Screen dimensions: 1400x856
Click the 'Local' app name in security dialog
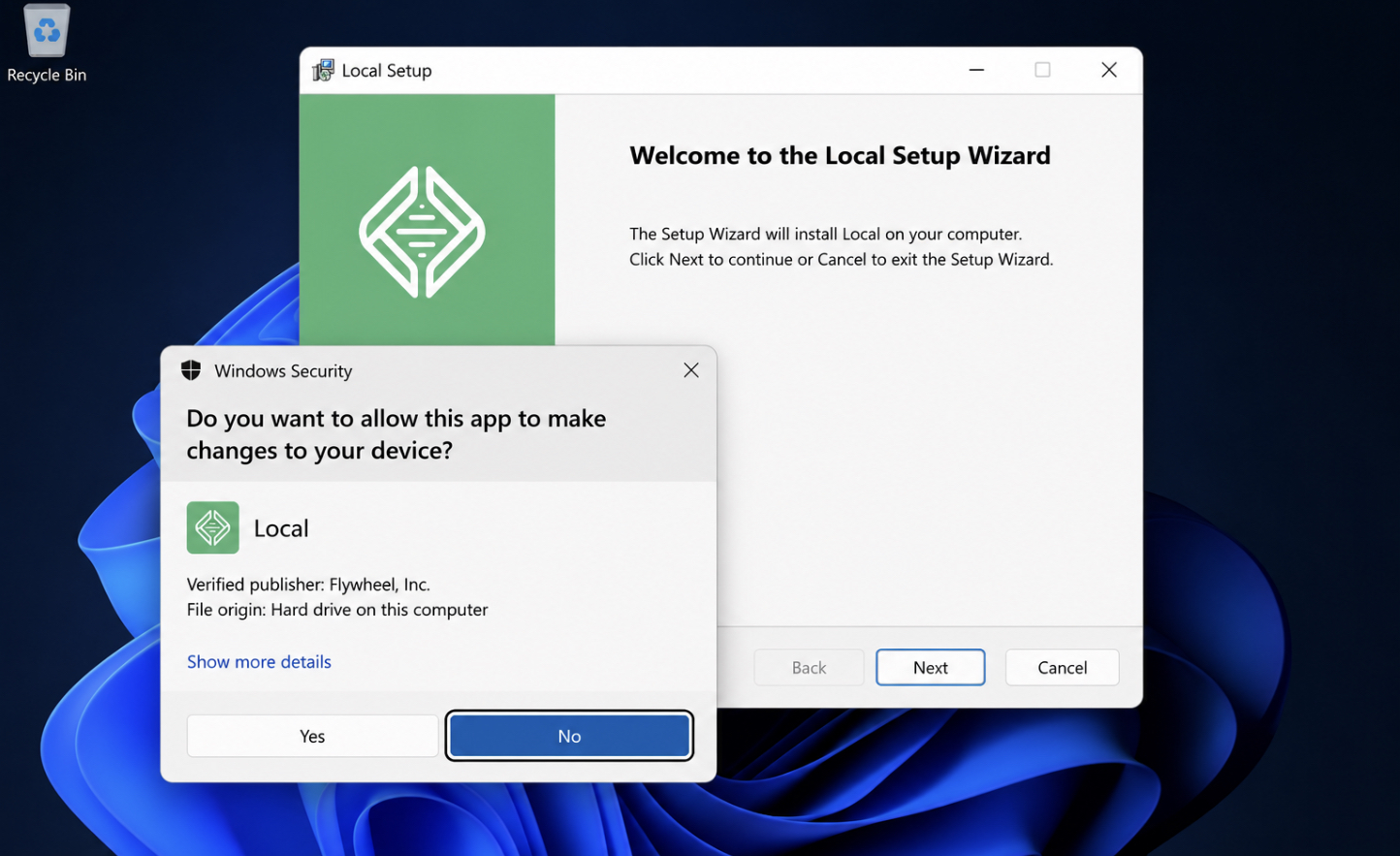tap(281, 528)
